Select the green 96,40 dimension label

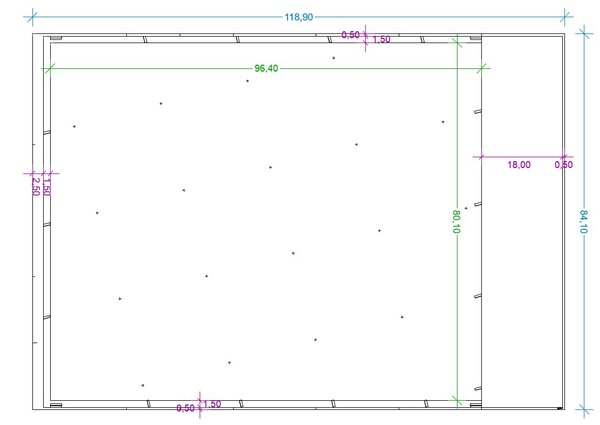[x=267, y=69]
